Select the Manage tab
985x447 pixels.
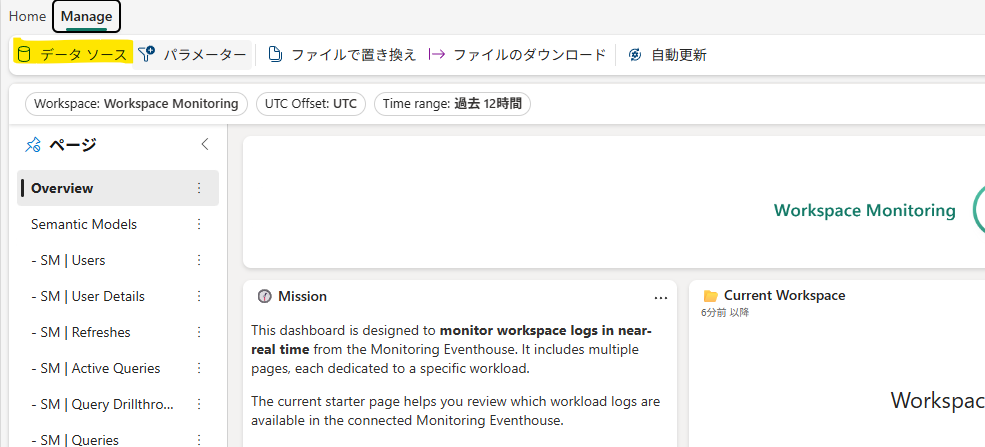[x=87, y=16]
